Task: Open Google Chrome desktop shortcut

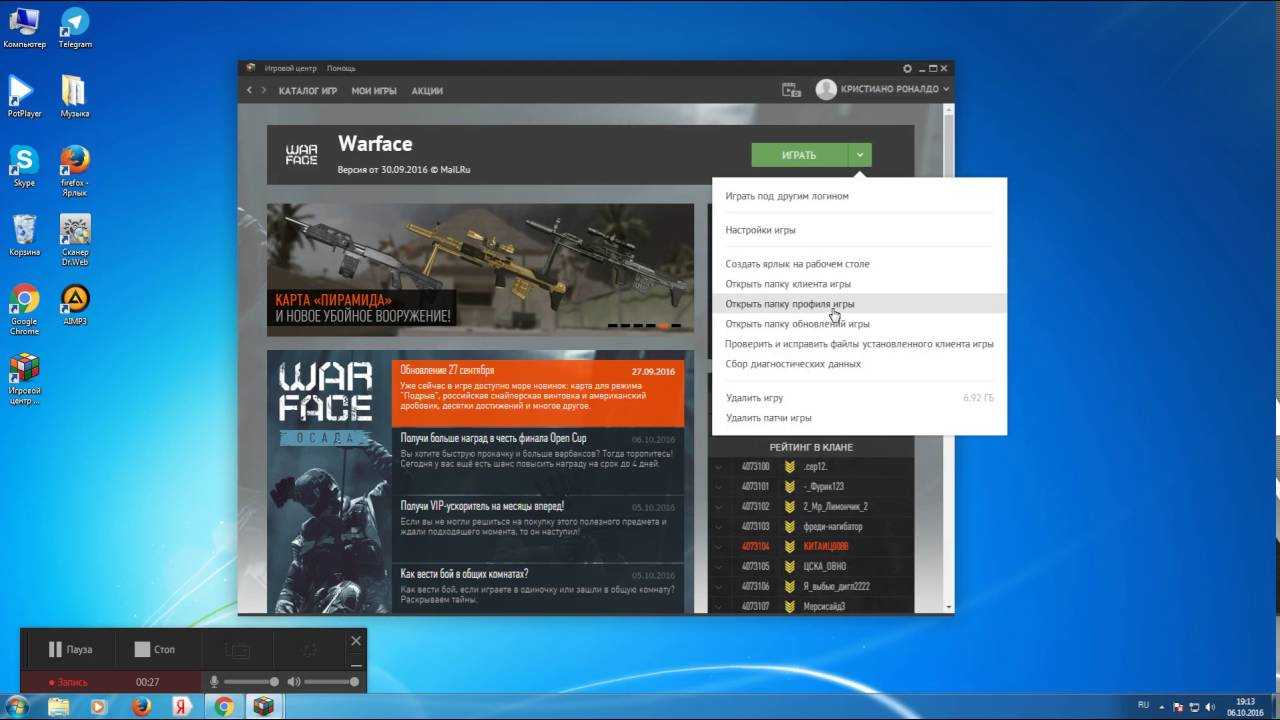Action: coord(24,308)
